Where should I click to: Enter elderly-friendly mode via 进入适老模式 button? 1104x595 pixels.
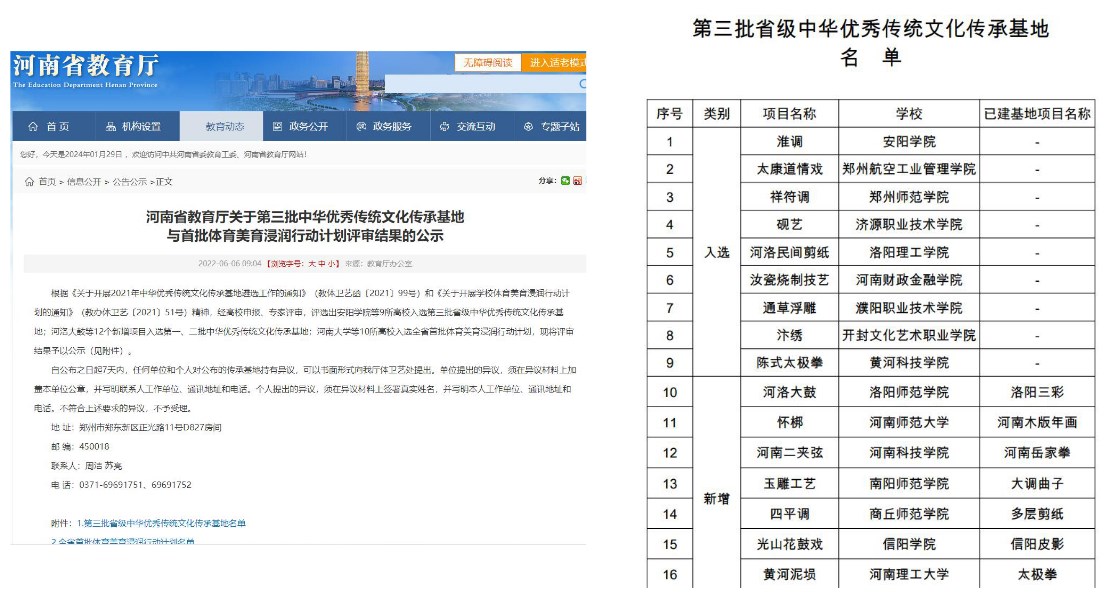555,62
